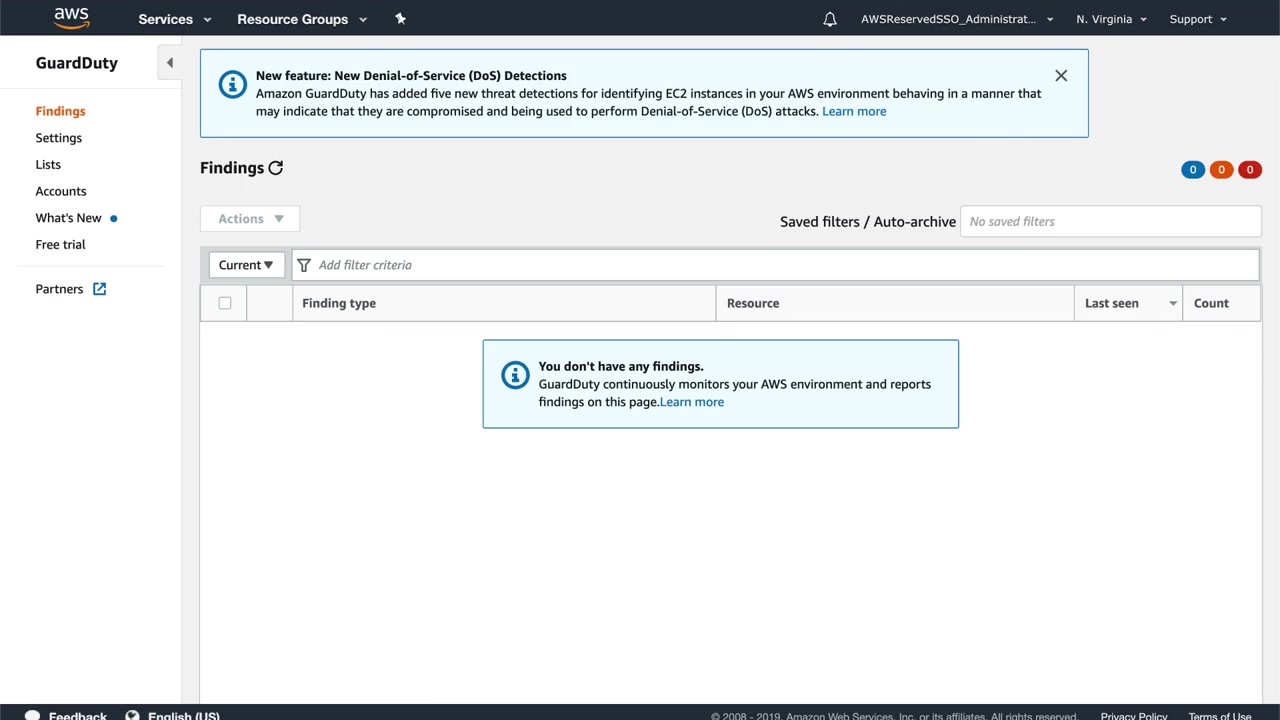1280x720 pixels.
Task: Click the saved filters input field
Action: 1110,221
